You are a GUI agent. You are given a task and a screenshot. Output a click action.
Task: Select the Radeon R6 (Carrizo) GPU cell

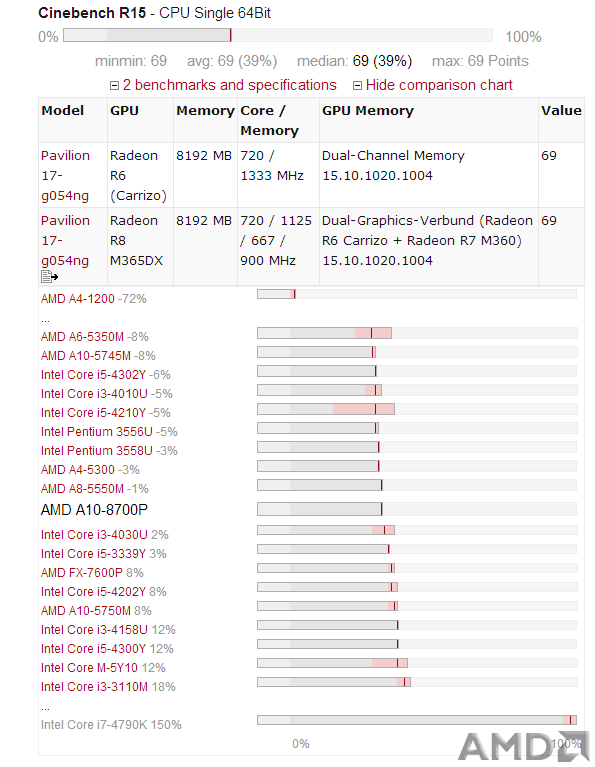(x=138, y=175)
